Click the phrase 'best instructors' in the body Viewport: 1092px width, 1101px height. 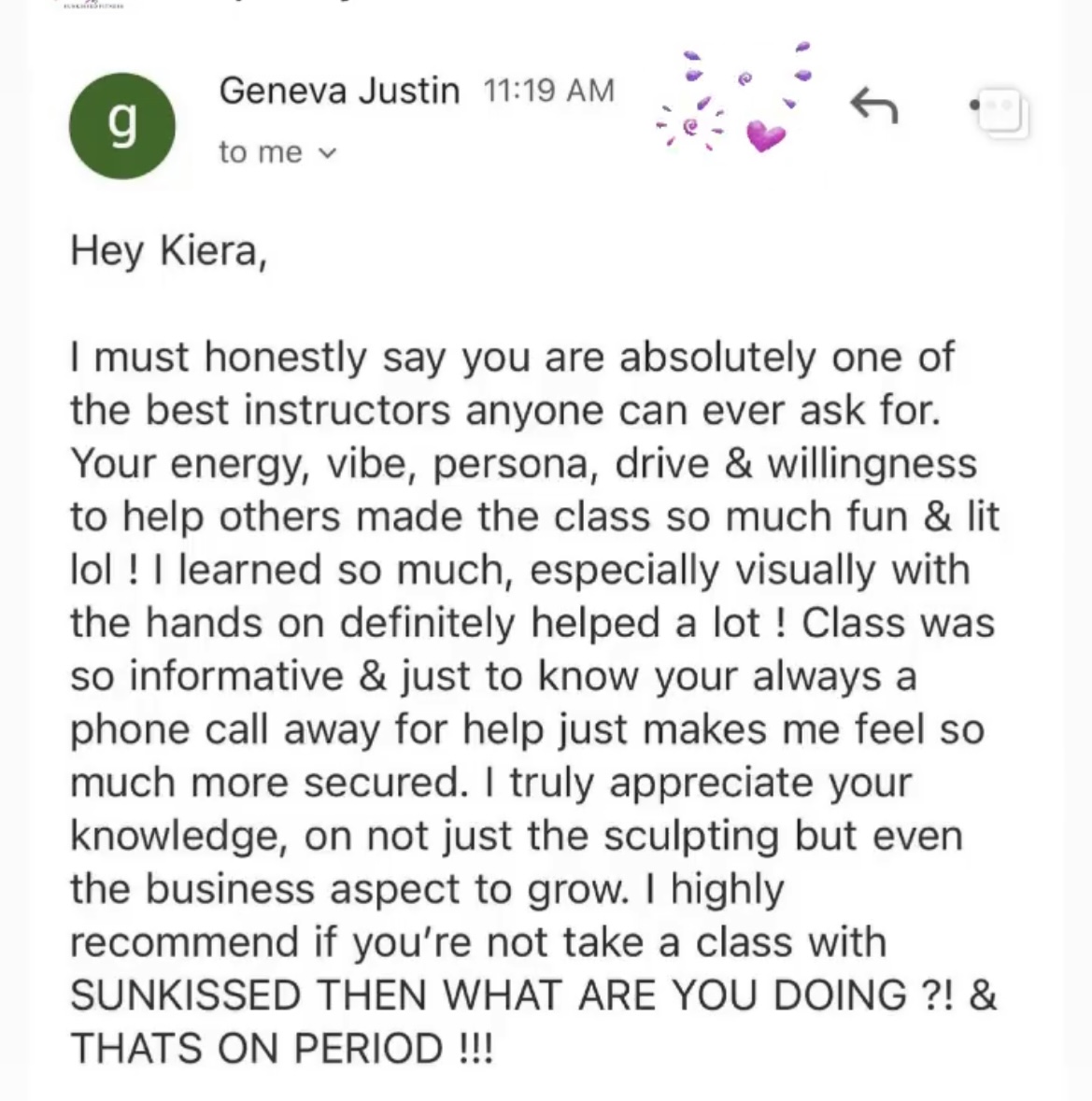(298, 410)
